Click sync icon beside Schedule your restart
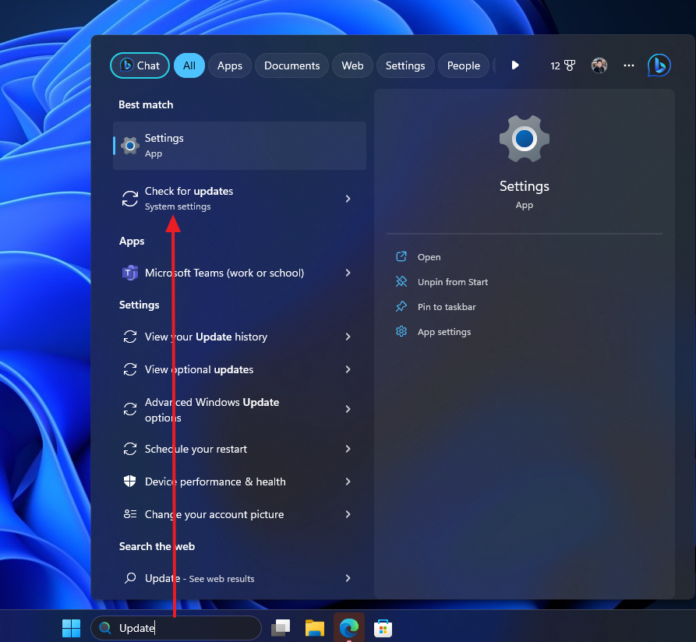The width and height of the screenshot is (696, 642). coord(130,449)
